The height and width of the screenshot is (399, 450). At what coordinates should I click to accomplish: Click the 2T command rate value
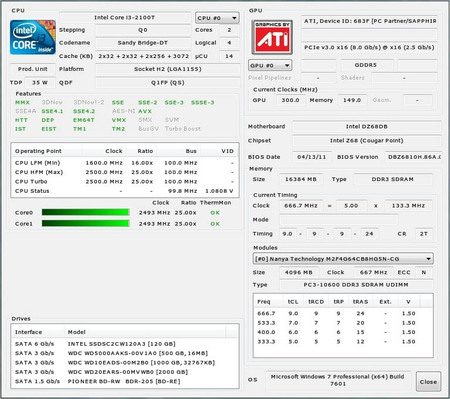click(x=424, y=234)
